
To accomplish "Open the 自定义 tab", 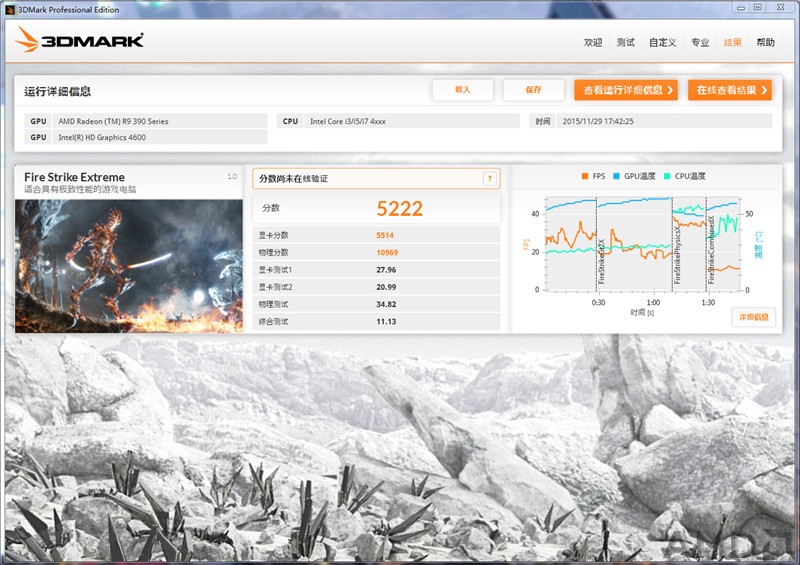I will pyautogui.click(x=663, y=42).
